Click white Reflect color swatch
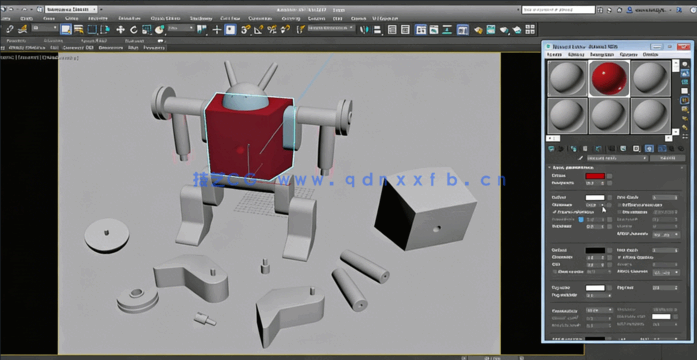 click(595, 197)
